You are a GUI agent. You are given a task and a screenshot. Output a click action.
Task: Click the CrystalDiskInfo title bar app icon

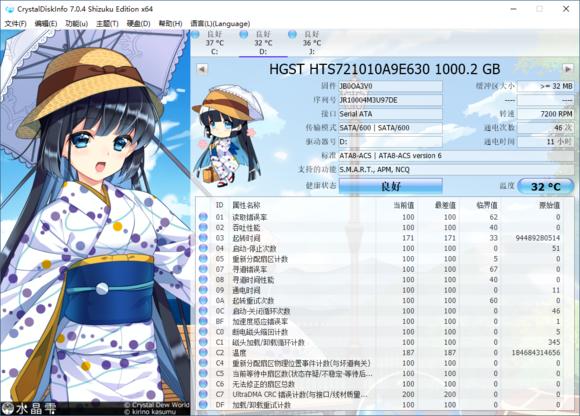coord(9,9)
